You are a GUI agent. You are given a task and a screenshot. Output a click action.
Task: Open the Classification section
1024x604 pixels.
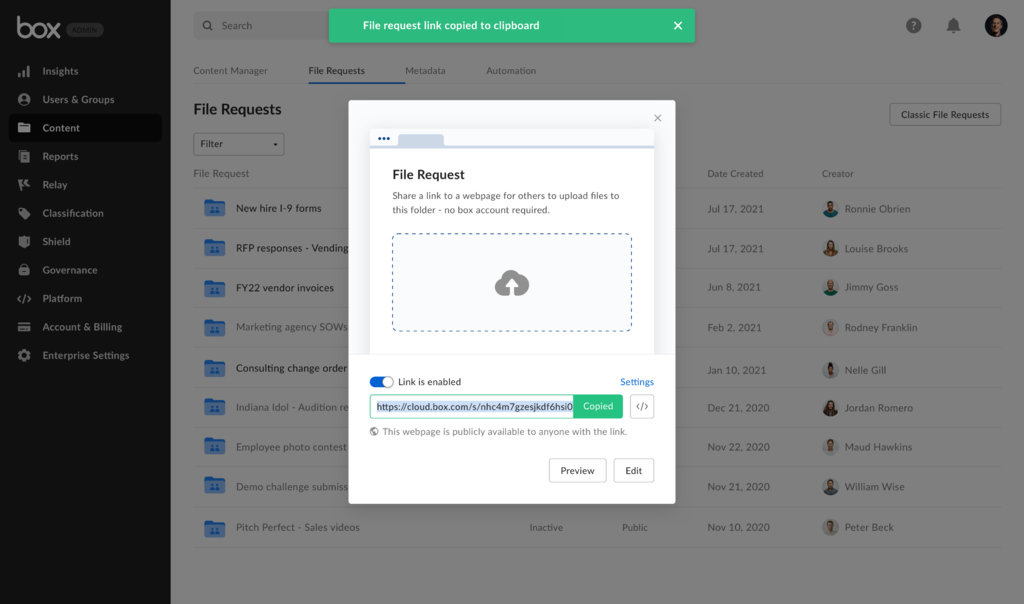tap(72, 212)
